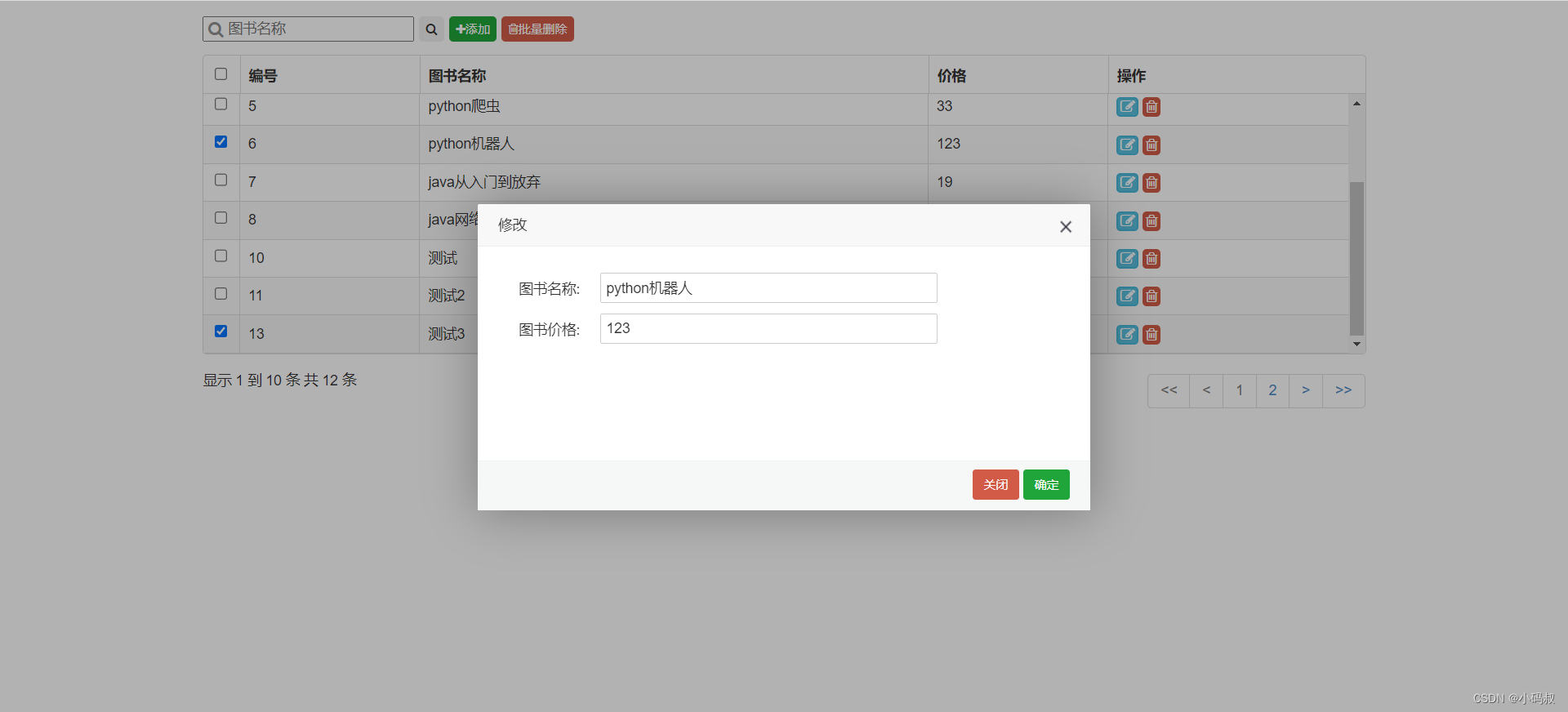Edit the python机器人 row
Viewport: 1568px width, 712px height.
tap(1127, 145)
